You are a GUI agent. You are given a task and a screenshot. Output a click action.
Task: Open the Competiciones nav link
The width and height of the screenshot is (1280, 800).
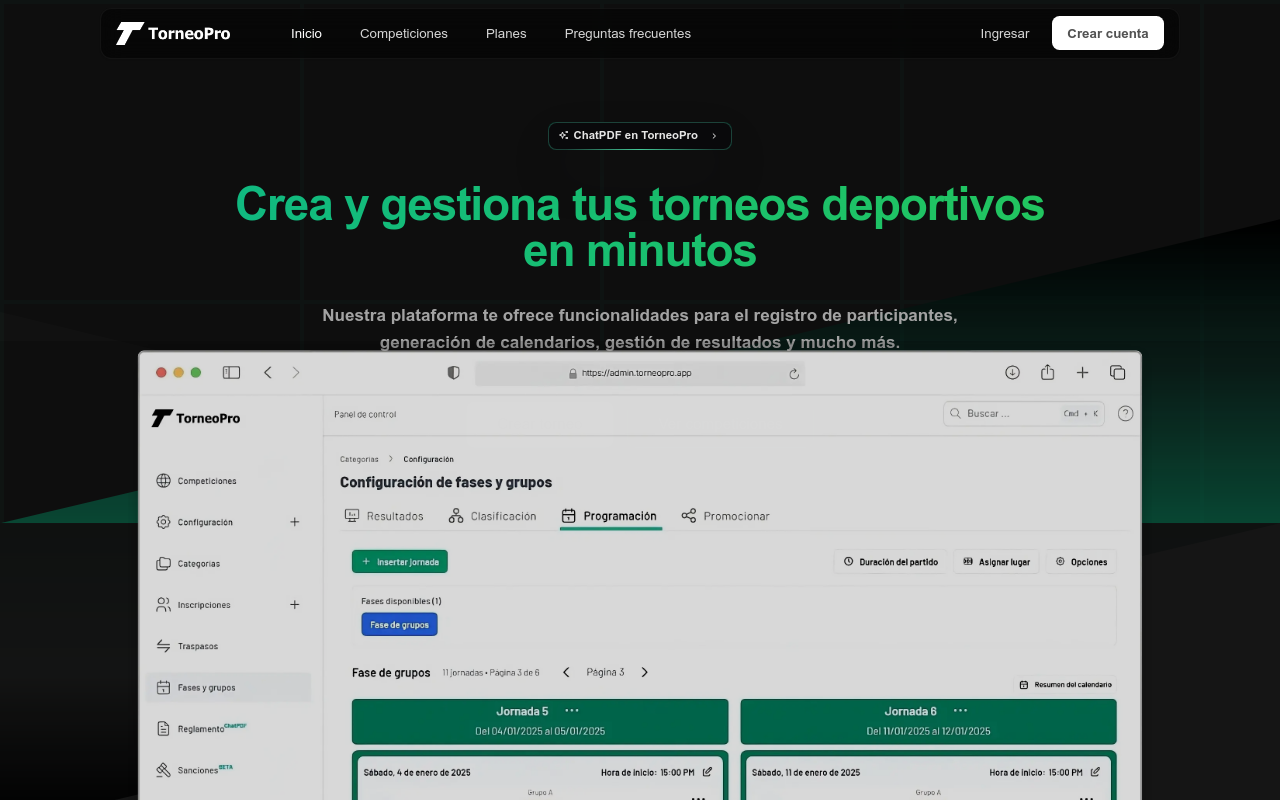click(404, 33)
